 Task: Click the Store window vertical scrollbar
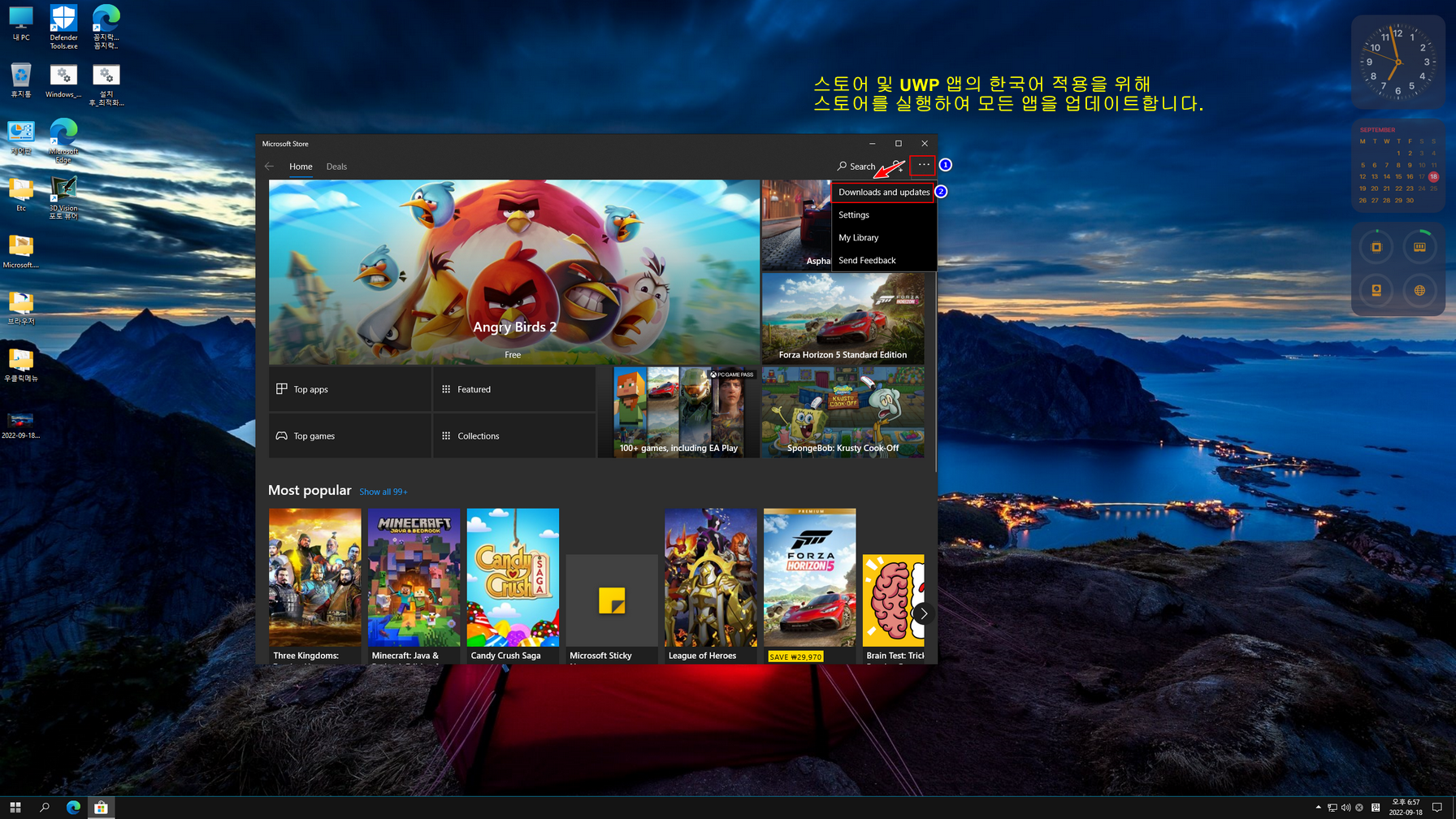935,371
